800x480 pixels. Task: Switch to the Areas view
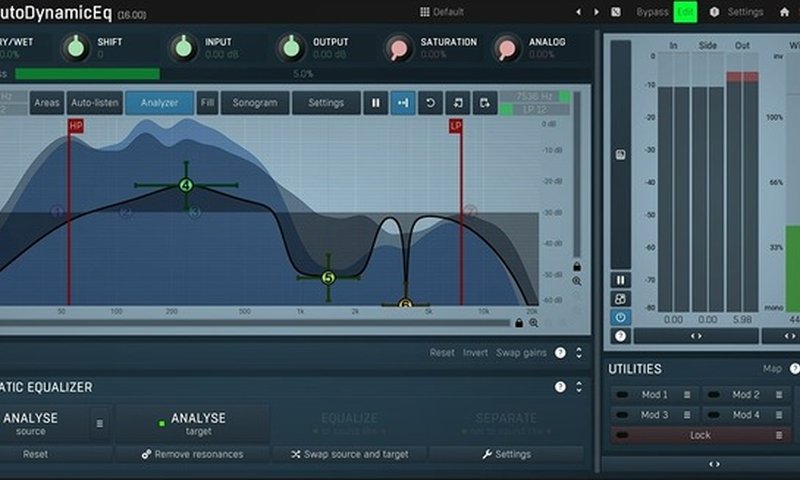click(x=47, y=103)
